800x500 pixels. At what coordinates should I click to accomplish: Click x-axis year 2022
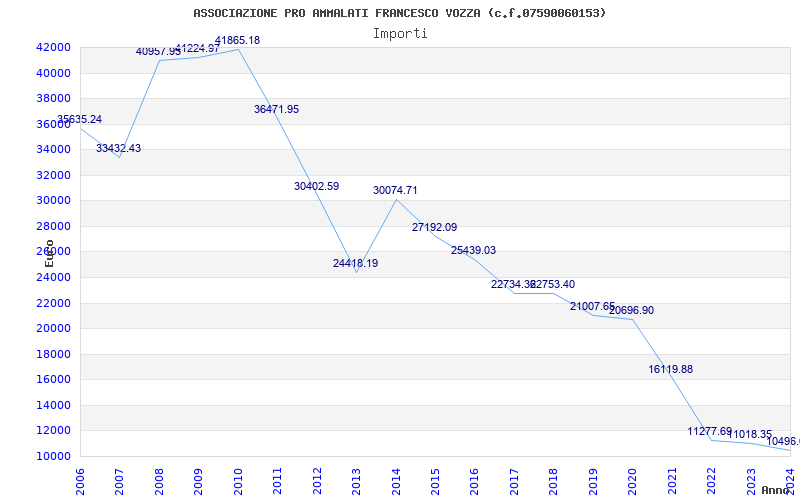click(x=711, y=482)
